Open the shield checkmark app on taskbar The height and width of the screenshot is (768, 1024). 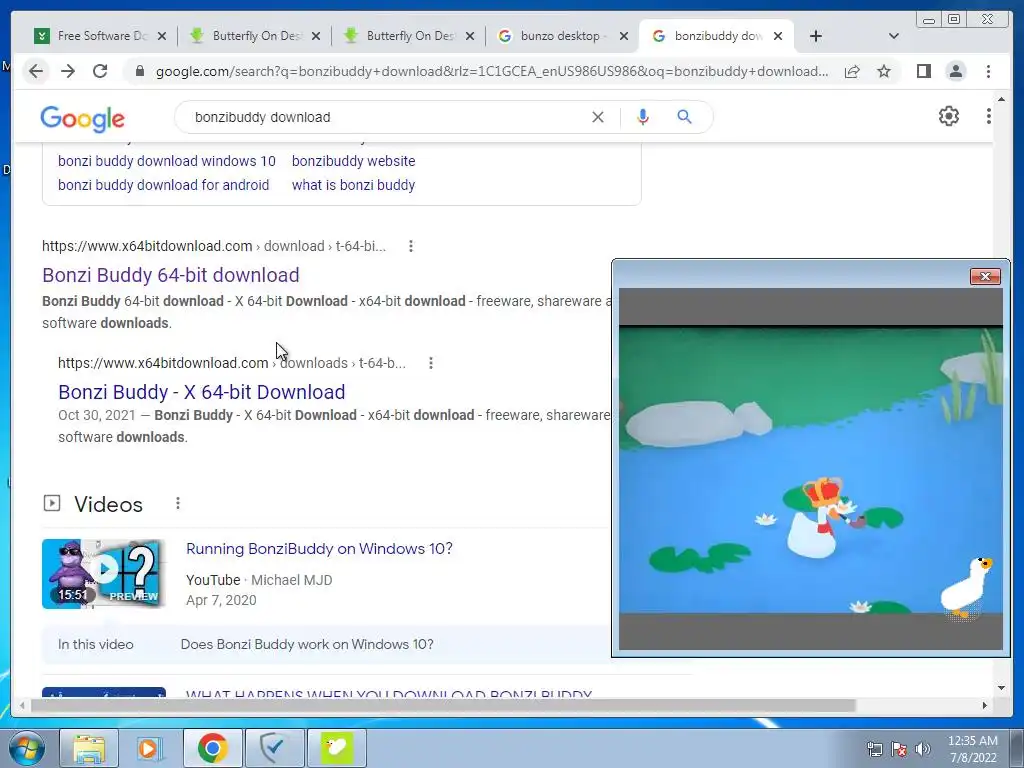pyautogui.click(x=274, y=748)
